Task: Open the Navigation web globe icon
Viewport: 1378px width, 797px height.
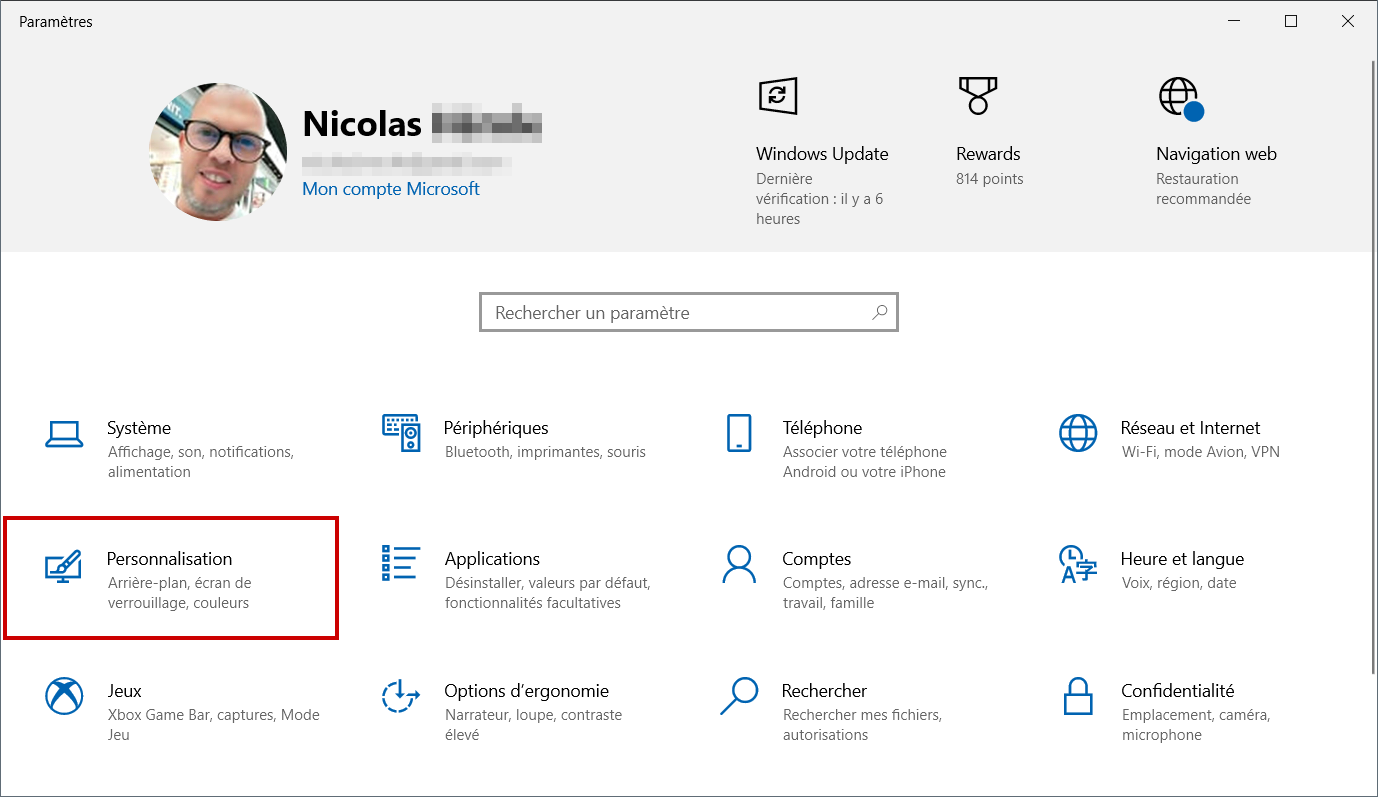Action: click(x=1181, y=98)
